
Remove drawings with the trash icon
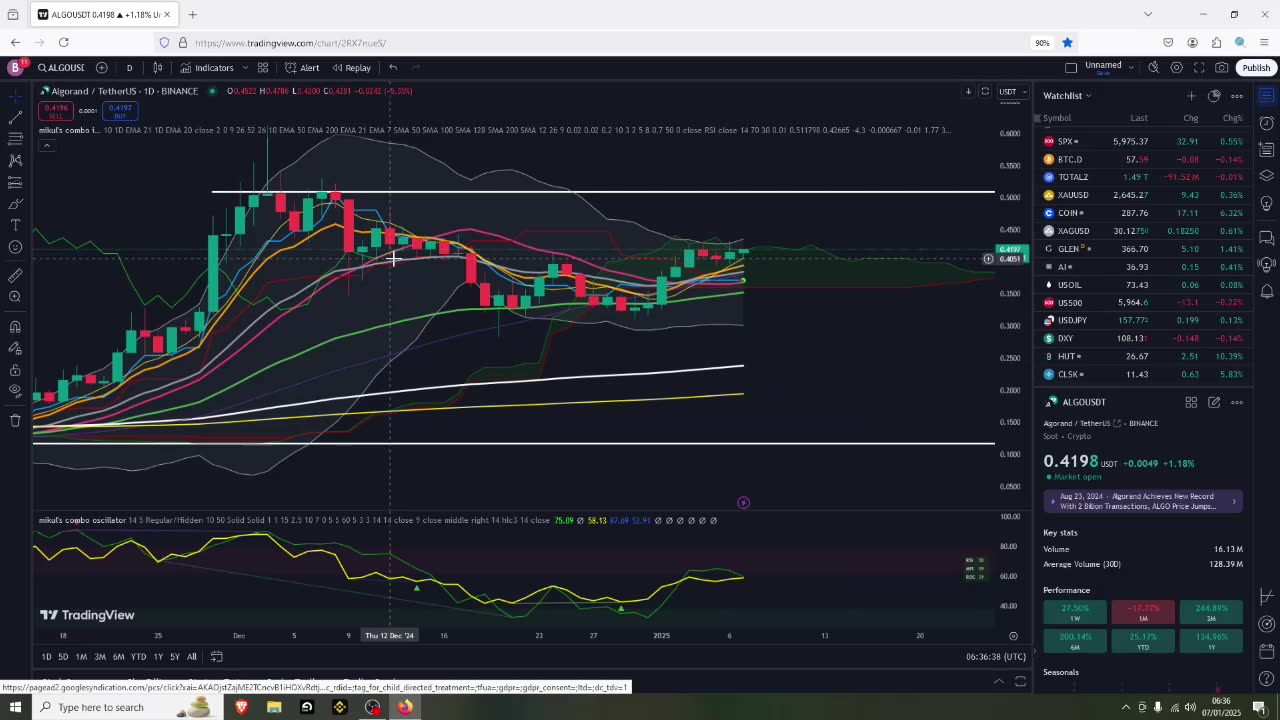[x=15, y=421]
